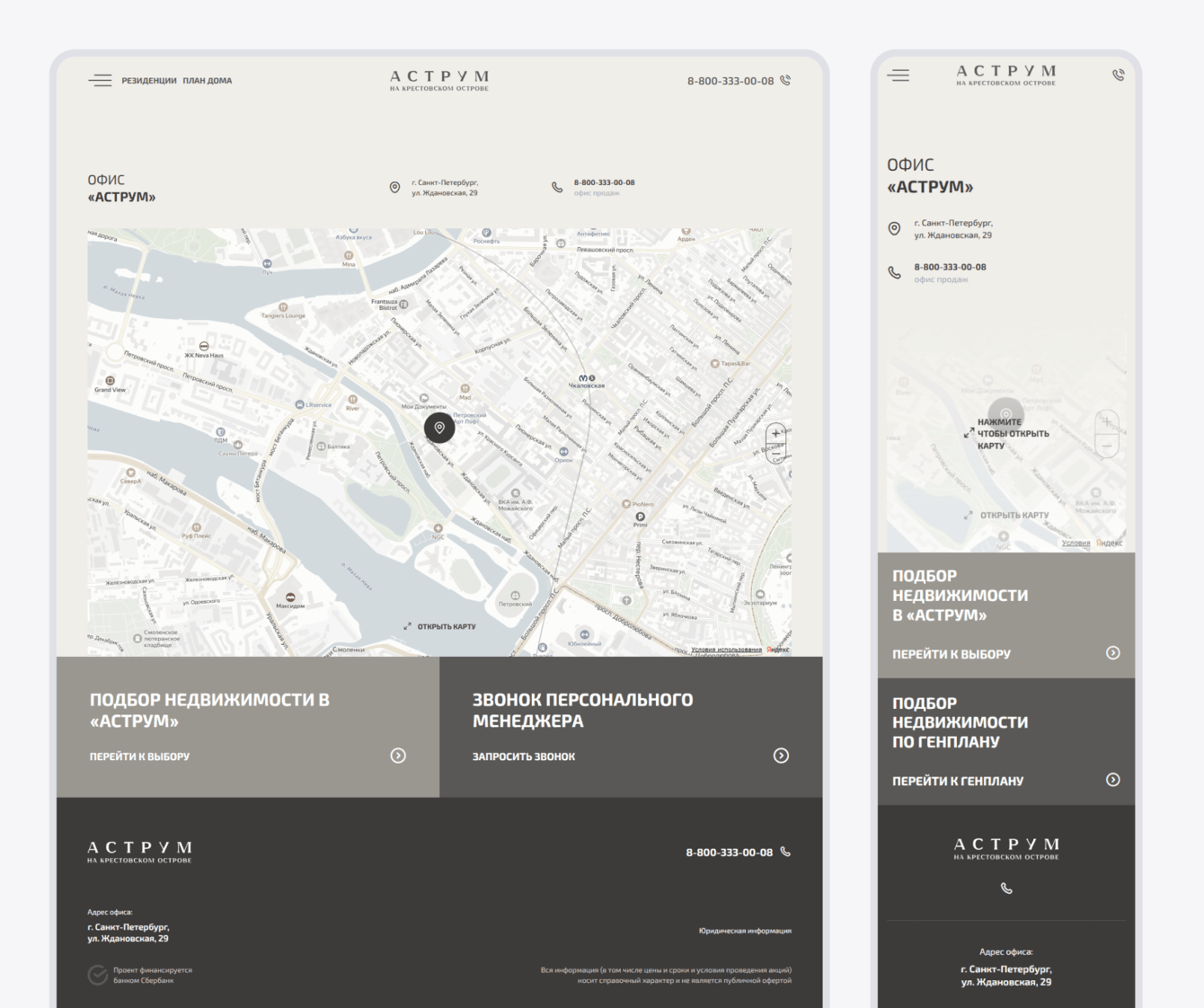The image size is (1204, 1008).
Task: Click «Открыть карту» on the desktop map
Action: click(447, 626)
